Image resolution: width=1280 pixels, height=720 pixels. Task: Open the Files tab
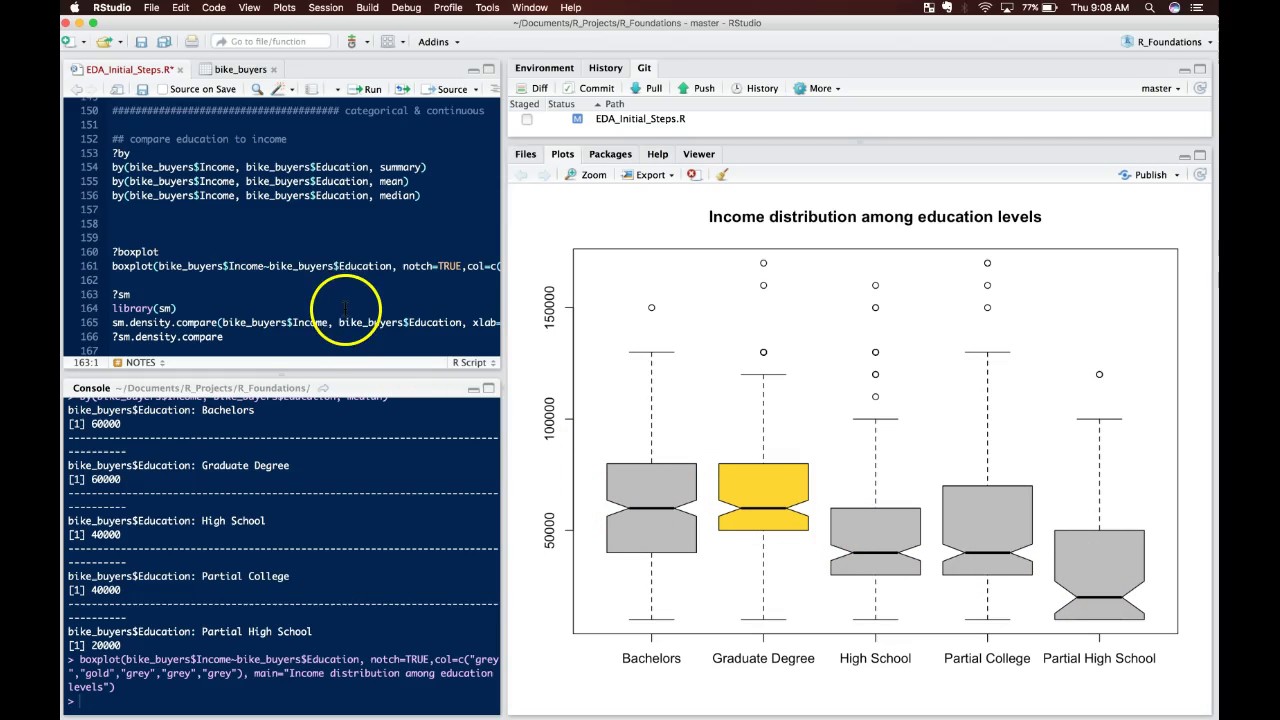click(525, 154)
